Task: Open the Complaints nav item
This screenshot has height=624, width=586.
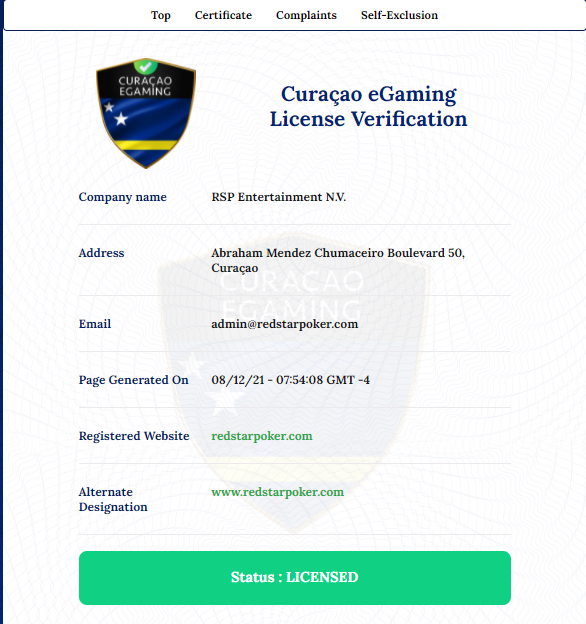Action: 306,15
